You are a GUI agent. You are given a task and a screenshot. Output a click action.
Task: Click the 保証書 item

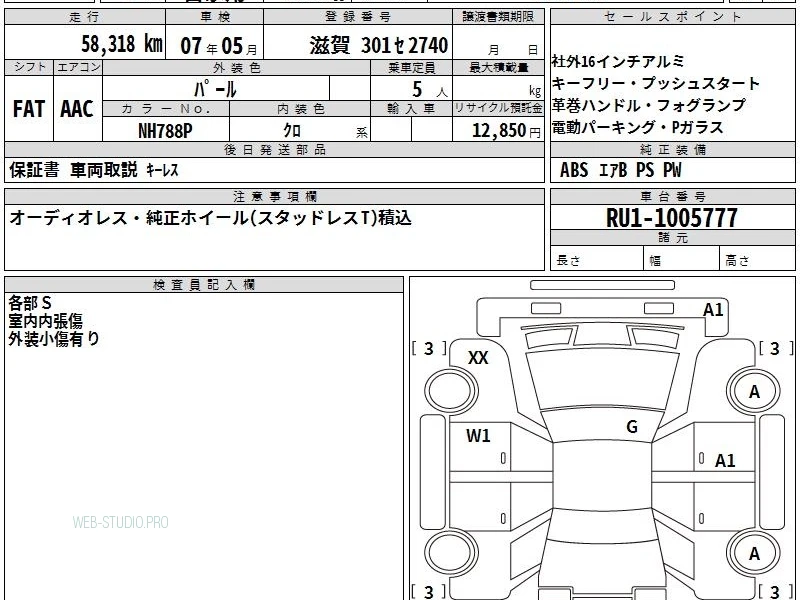pyautogui.click(x=34, y=170)
